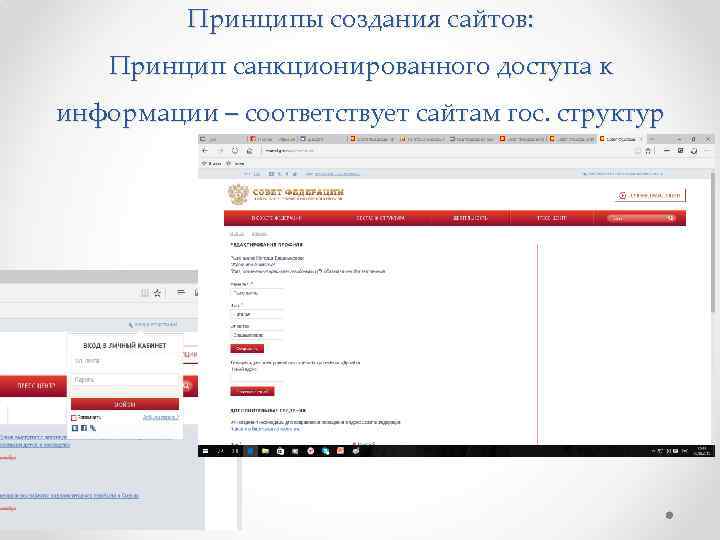Open the Windows Start button
720x540 pixels.
tap(205, 451)
